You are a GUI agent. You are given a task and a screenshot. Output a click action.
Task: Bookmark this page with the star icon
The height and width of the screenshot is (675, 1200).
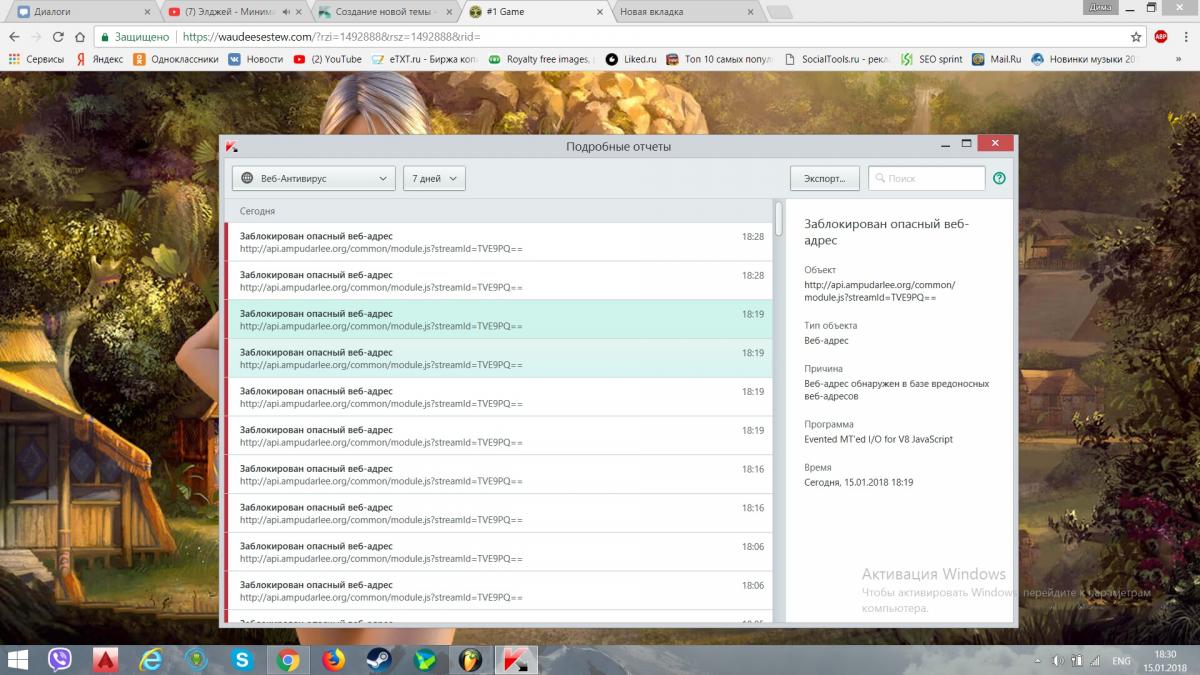coord(1136,36)
